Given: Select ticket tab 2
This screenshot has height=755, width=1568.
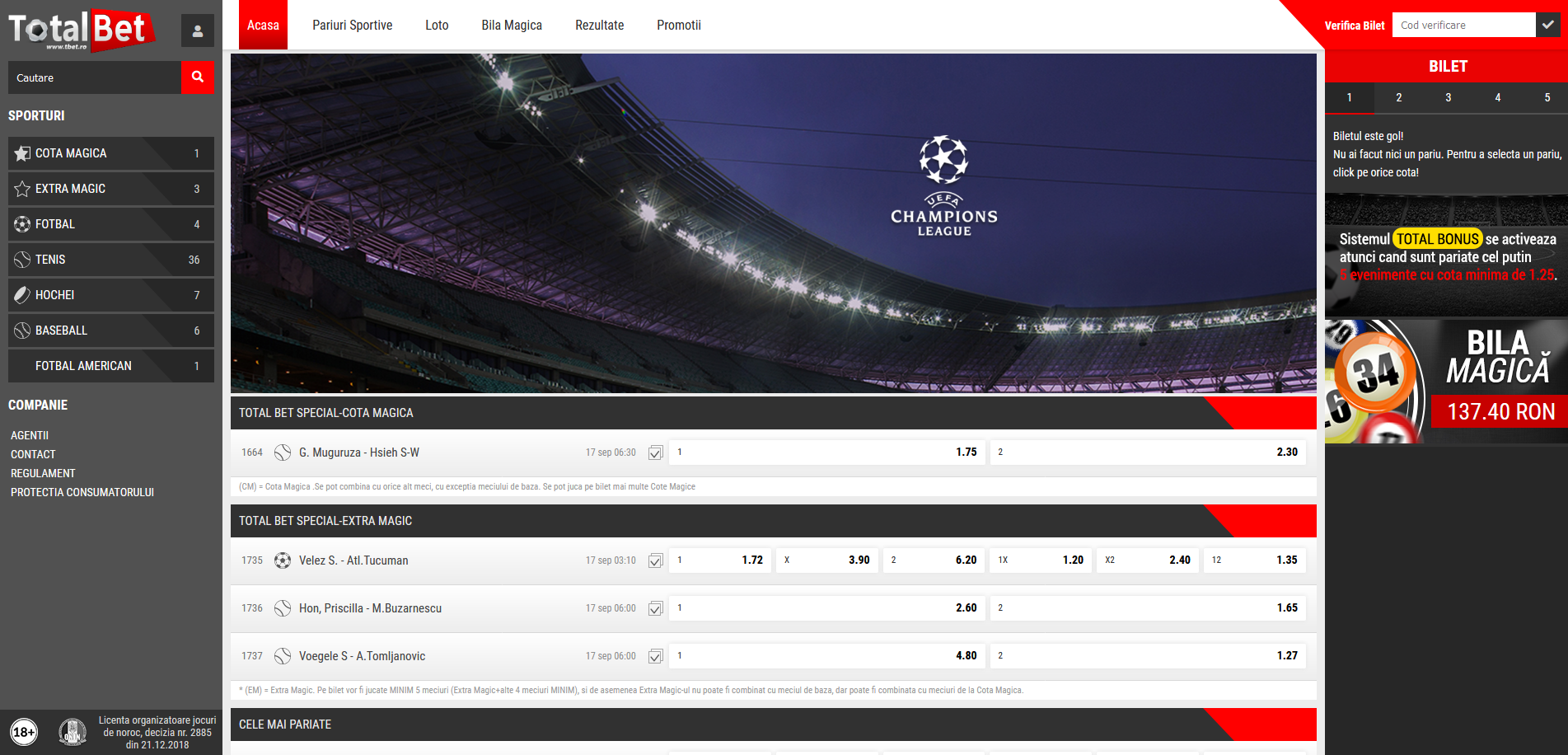Looking at the screenshot, I should 1398,97.
